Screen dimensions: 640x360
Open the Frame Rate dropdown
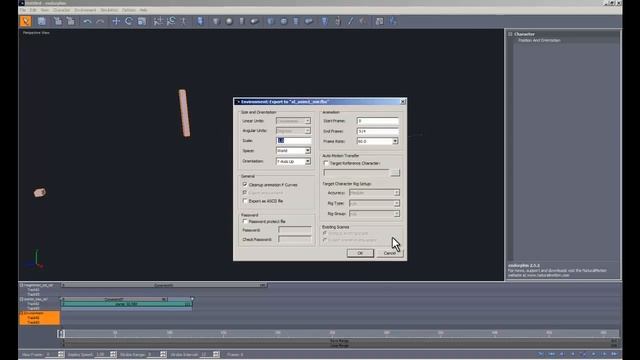(378, 141)
